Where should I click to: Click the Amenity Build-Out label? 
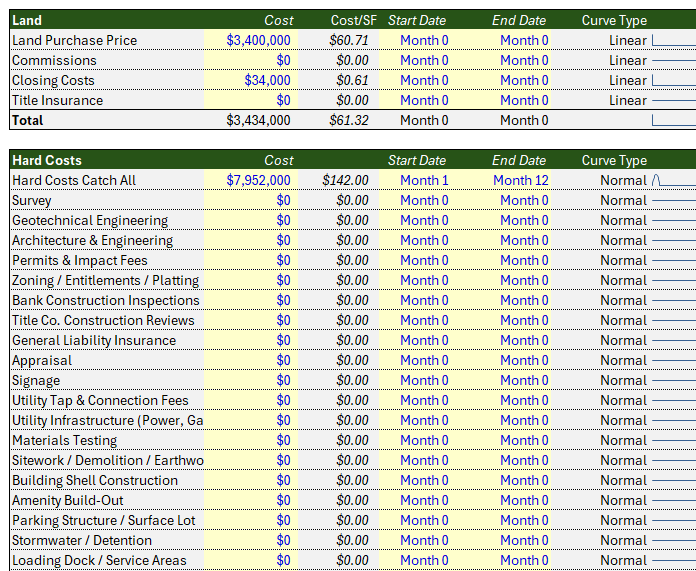[x=67, y=500]
